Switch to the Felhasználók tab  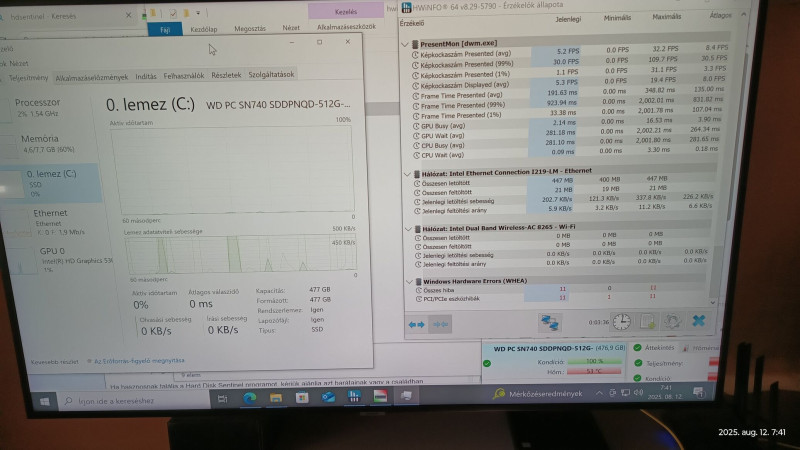184,76
